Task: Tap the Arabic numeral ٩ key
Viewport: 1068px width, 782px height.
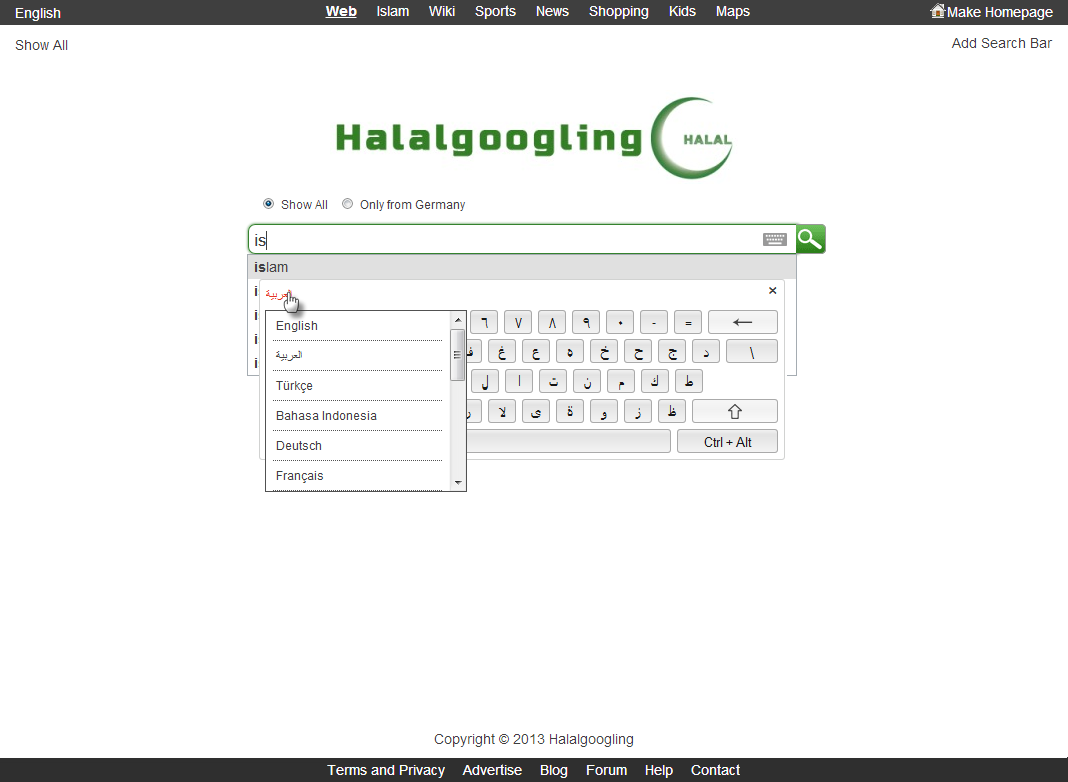Action: 586,322
